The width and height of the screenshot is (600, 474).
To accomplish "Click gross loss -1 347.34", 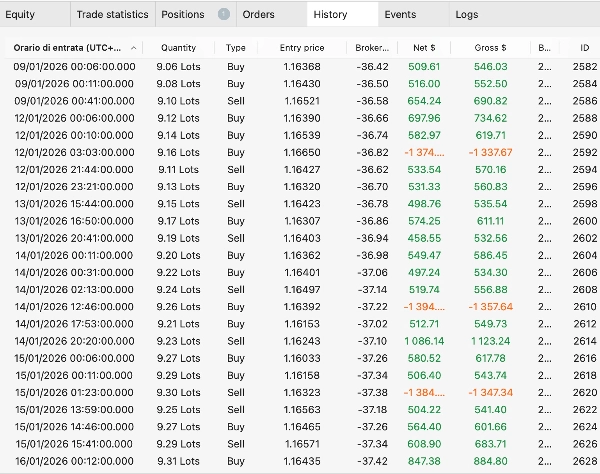I will pos(490,393).
